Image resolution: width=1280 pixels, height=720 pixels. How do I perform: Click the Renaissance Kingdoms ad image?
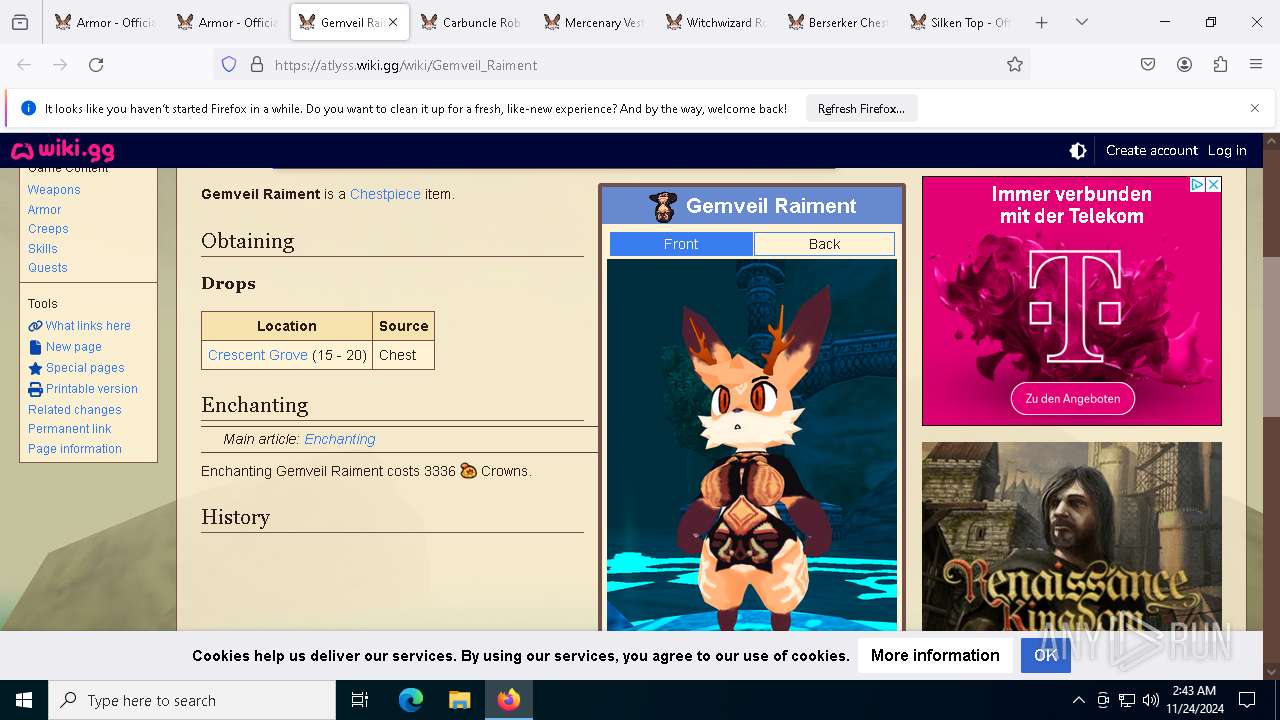pyautogui.click(x=1072, y=536)
